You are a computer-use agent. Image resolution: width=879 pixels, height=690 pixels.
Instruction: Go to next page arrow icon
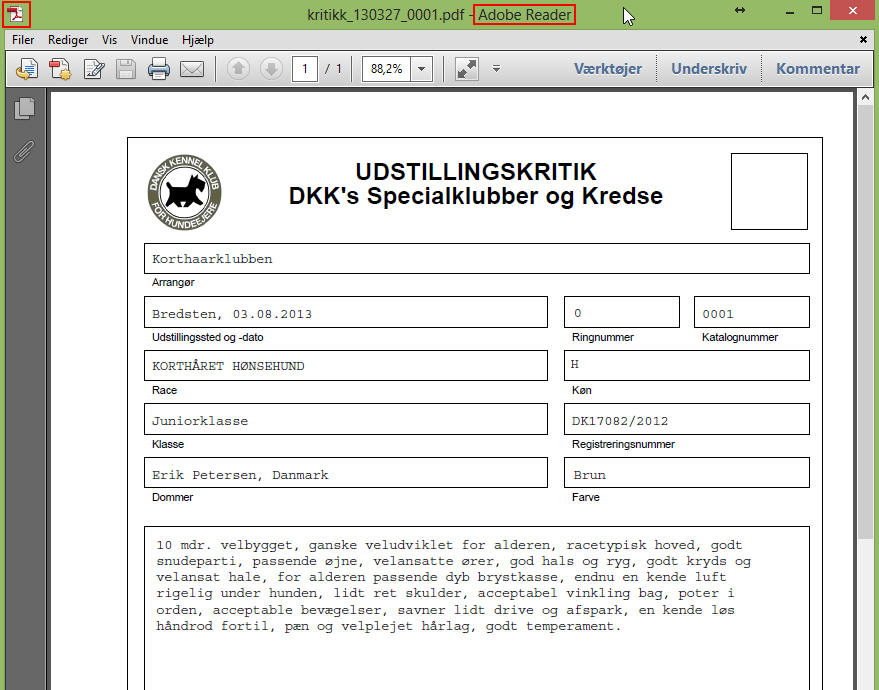tap(271, 69)
